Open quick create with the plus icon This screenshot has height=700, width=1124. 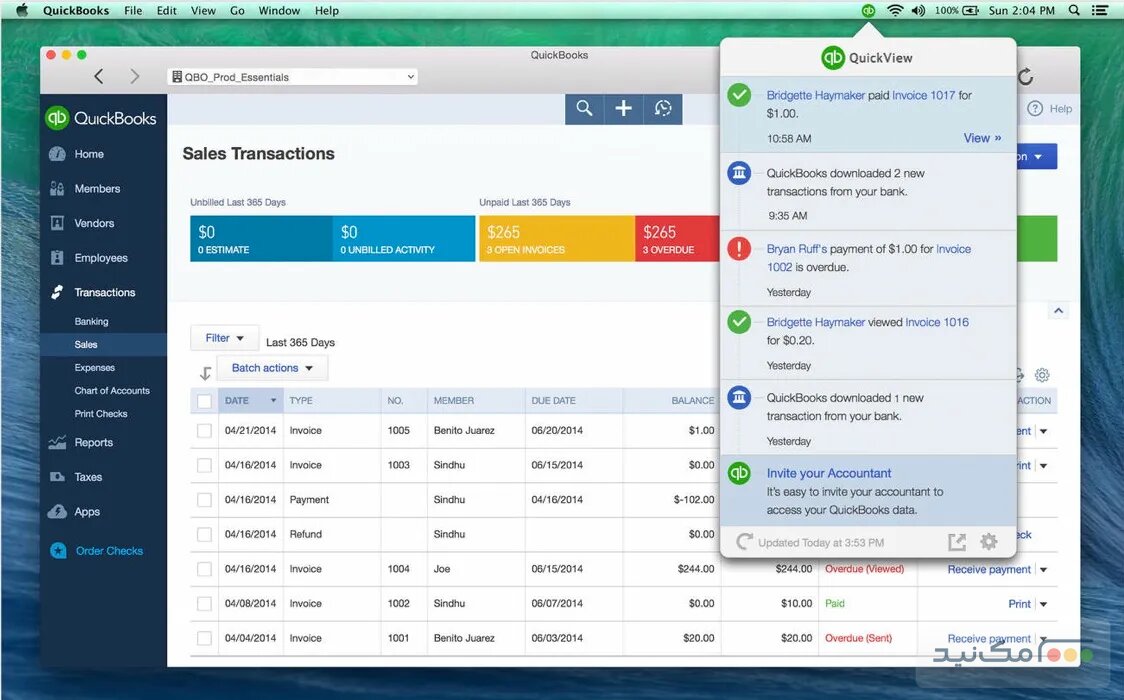point(623,109)
